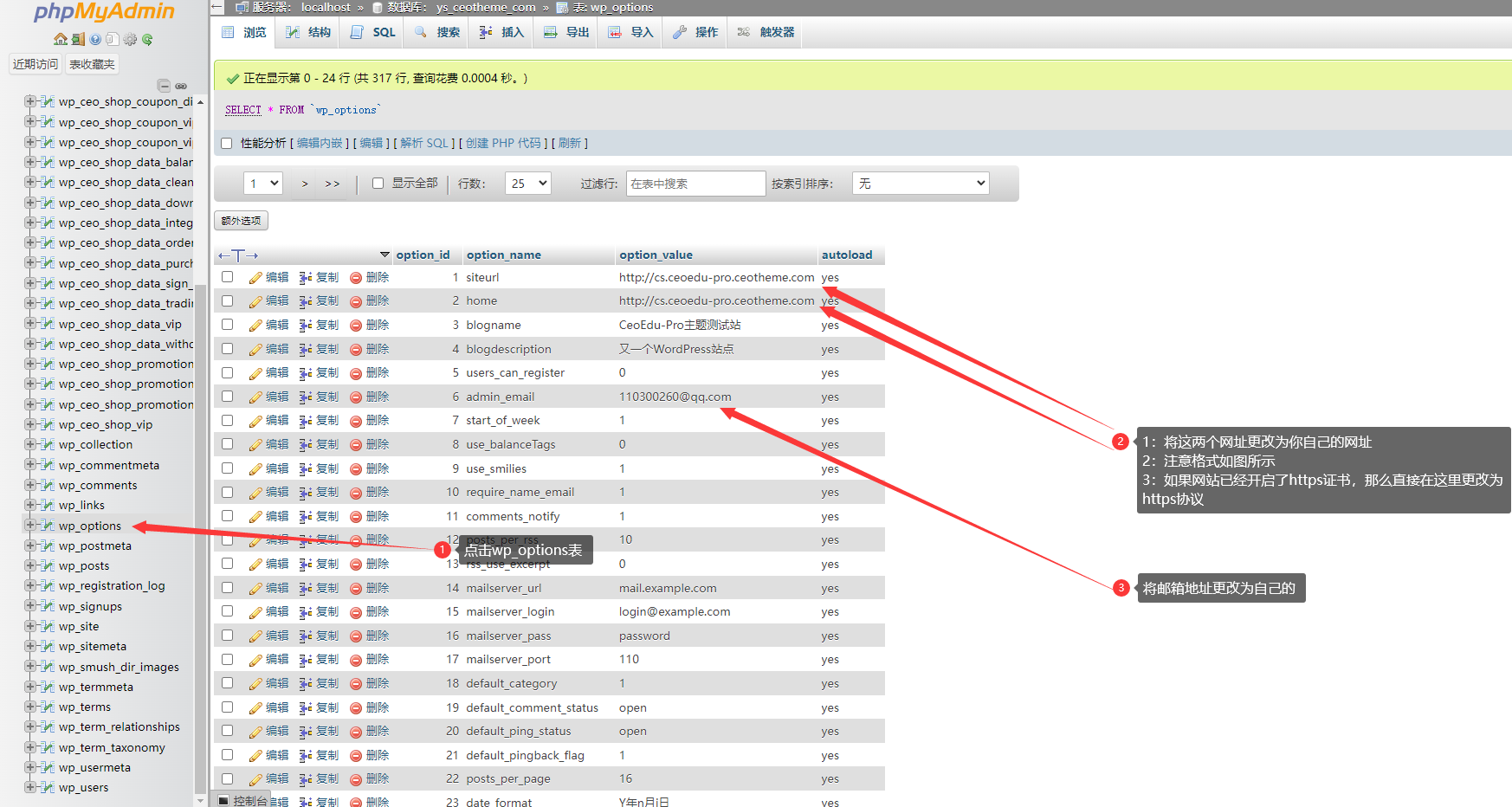Click copy icon in start_of_week row
This screenshot has height=807, width=1512.
306,421
